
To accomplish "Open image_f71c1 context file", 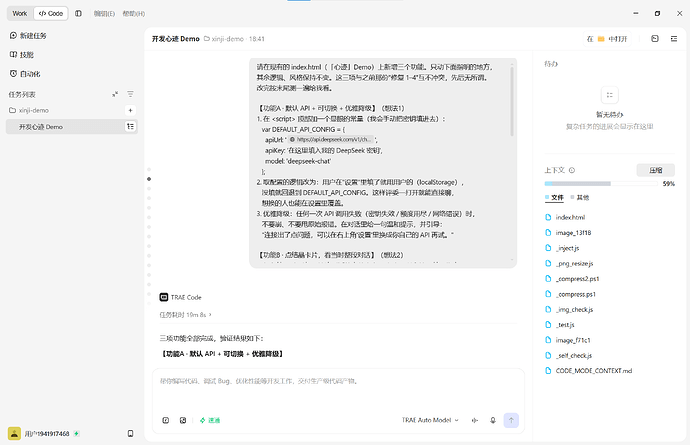I will point(573,340).
